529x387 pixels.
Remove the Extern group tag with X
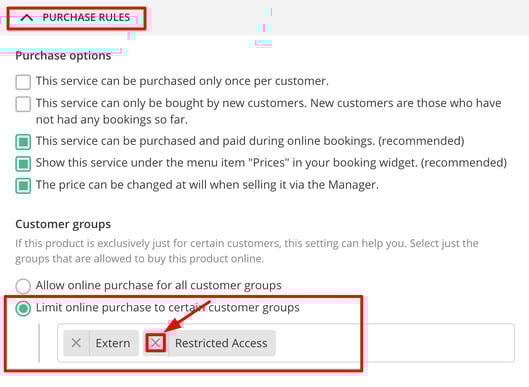click(x=76, y=343)
